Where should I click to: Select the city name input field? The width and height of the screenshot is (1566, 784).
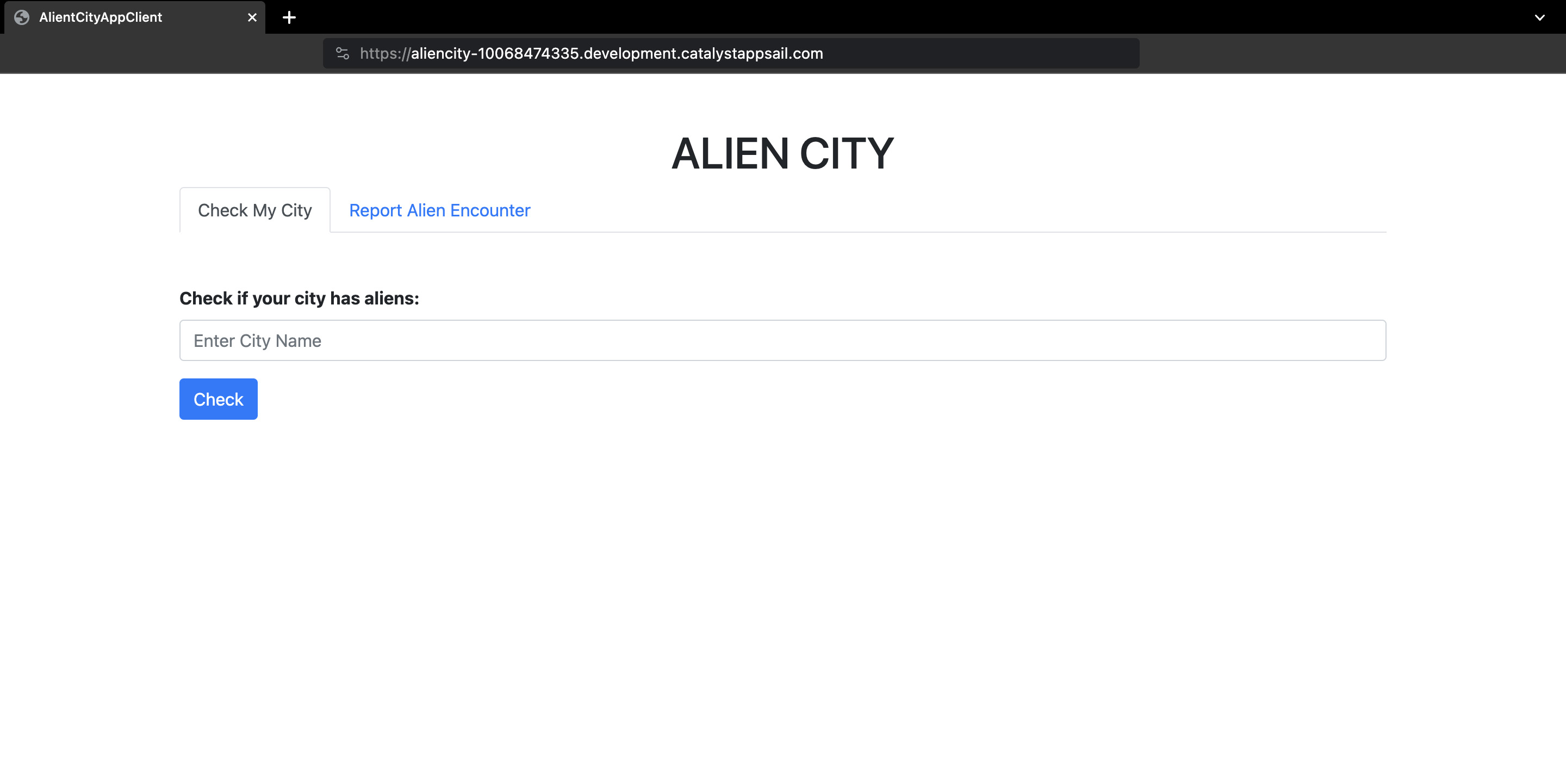[x=783, y=340]
